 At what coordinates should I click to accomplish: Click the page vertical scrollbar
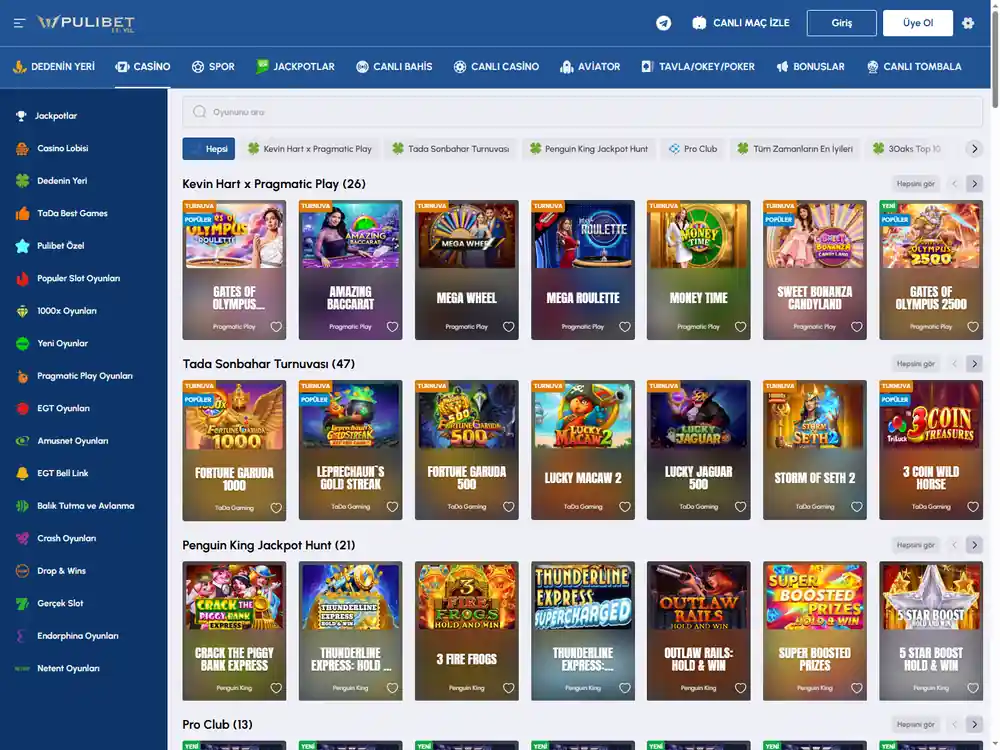pyautogui.click(x=995, y=61)
